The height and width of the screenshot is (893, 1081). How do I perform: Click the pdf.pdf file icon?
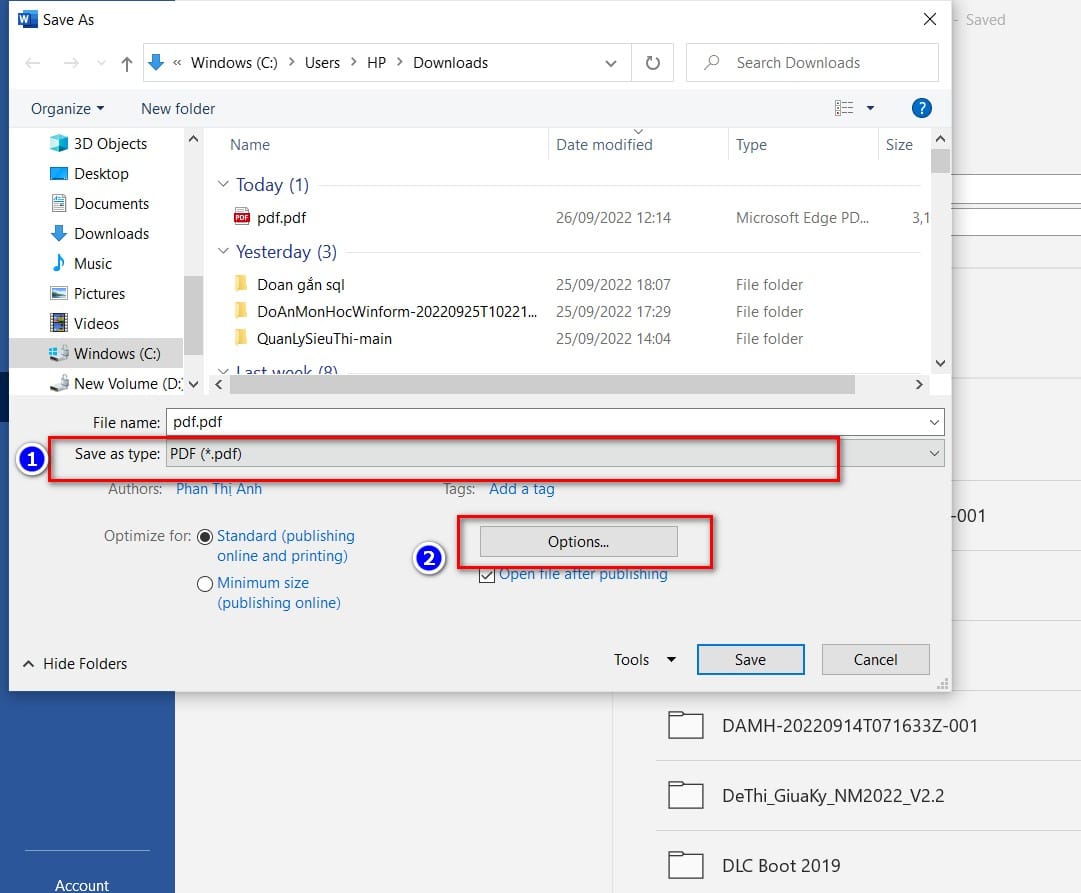[x=241, y=217]
